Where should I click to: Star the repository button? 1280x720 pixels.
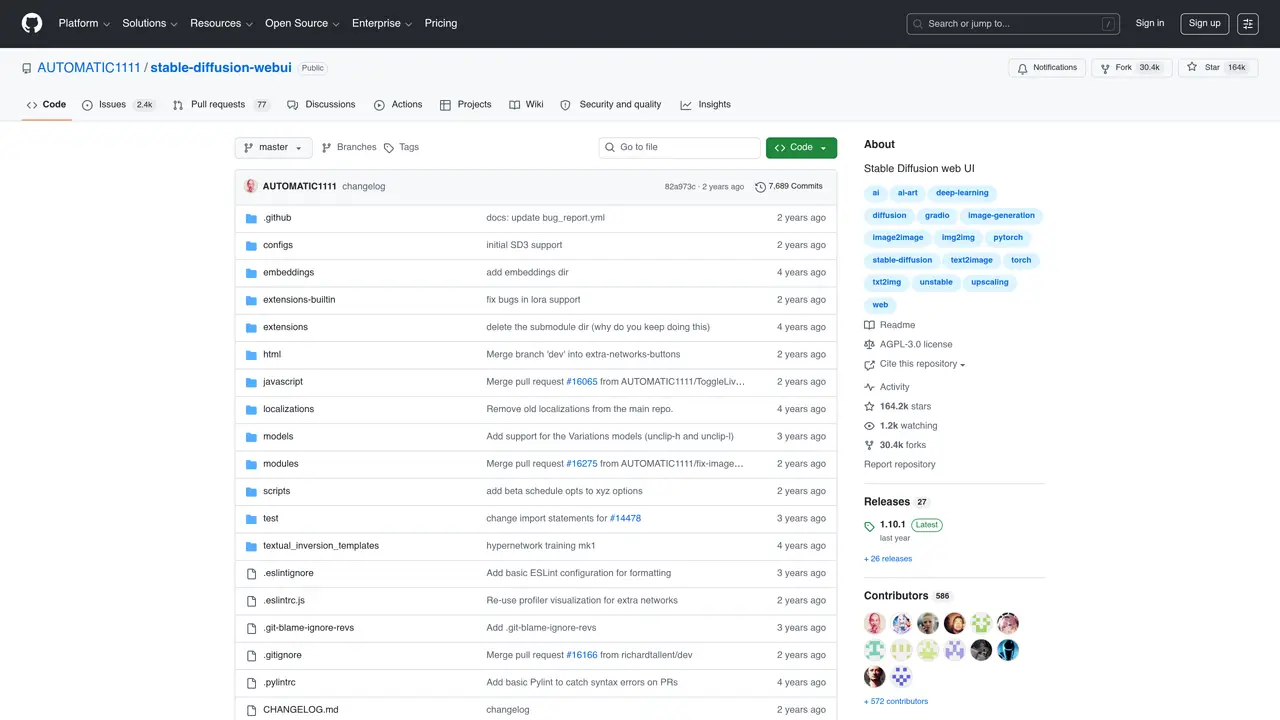point(1216,68)
